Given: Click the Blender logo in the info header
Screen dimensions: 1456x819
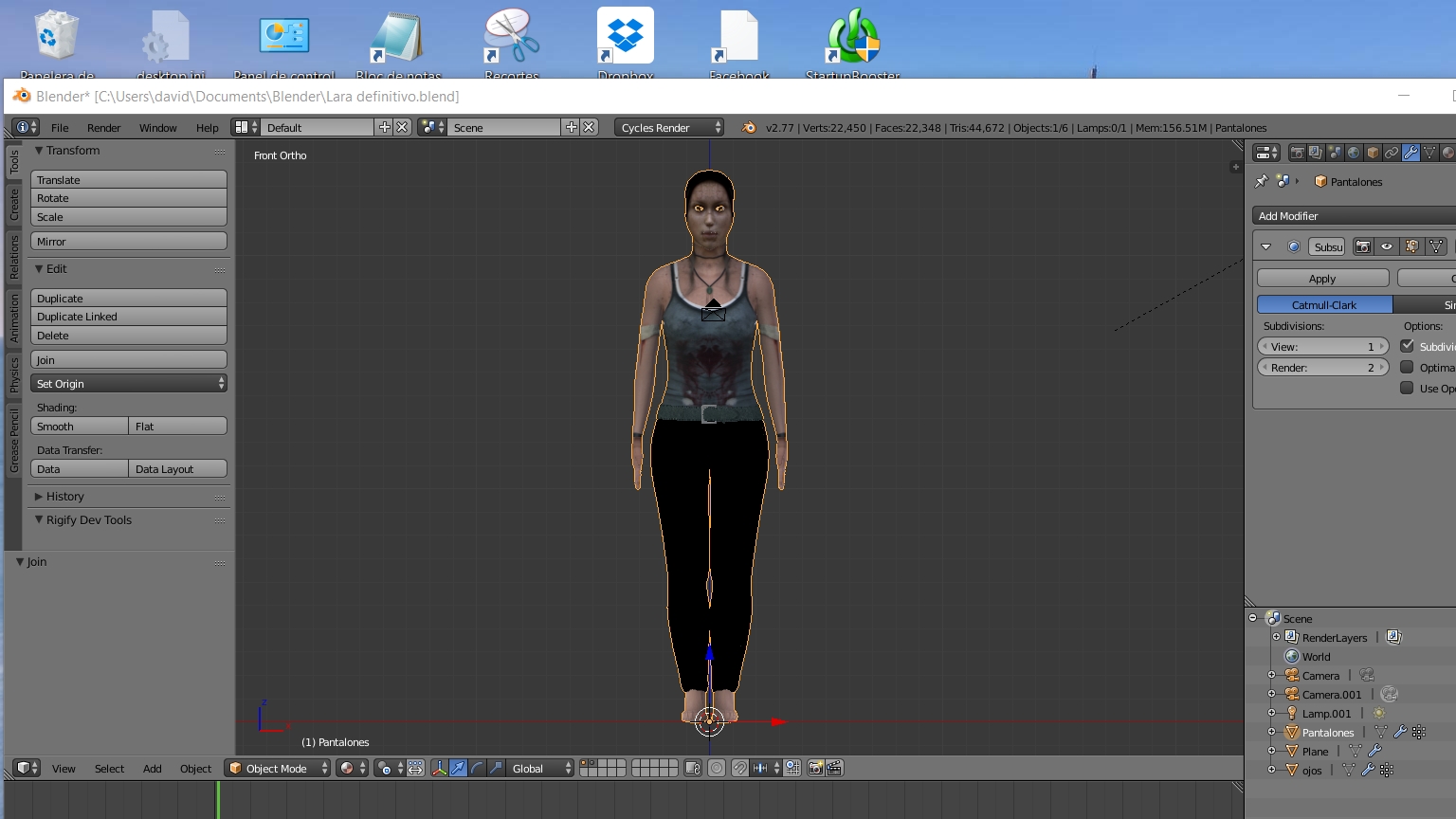Looking at the screenshot, I should pyautogui.click(x=749, y=128).
